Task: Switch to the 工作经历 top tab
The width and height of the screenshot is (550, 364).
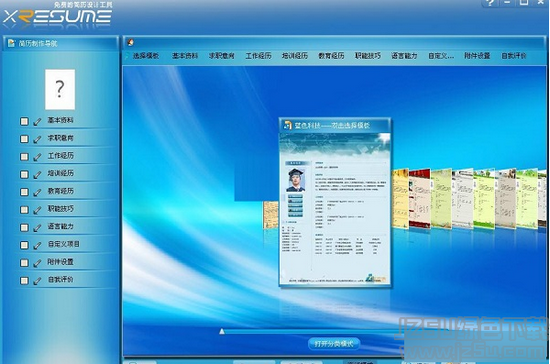Action: (258, 56)
